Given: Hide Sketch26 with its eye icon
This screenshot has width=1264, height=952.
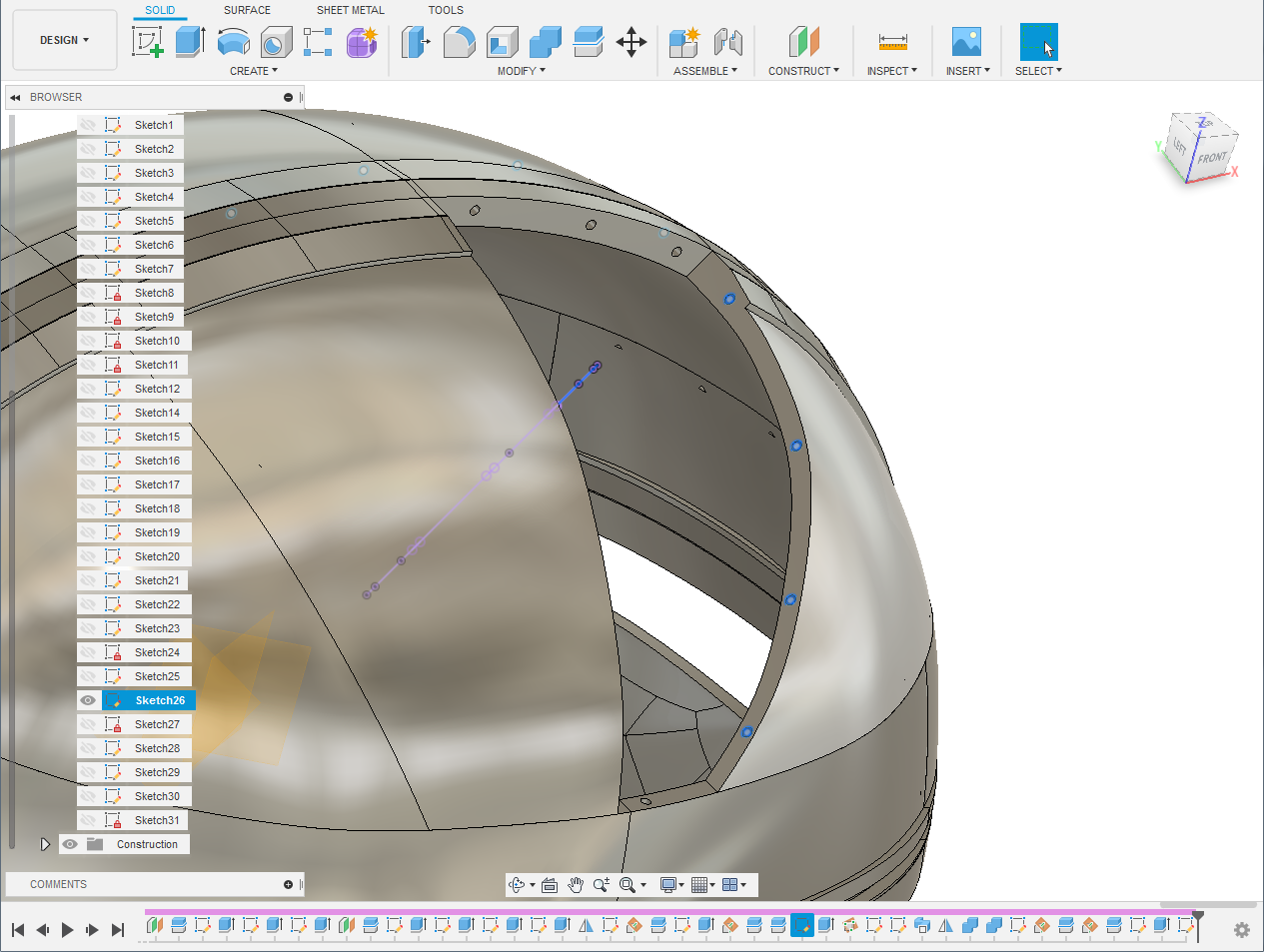Looking at the screenshot, I should coord(88,700).
